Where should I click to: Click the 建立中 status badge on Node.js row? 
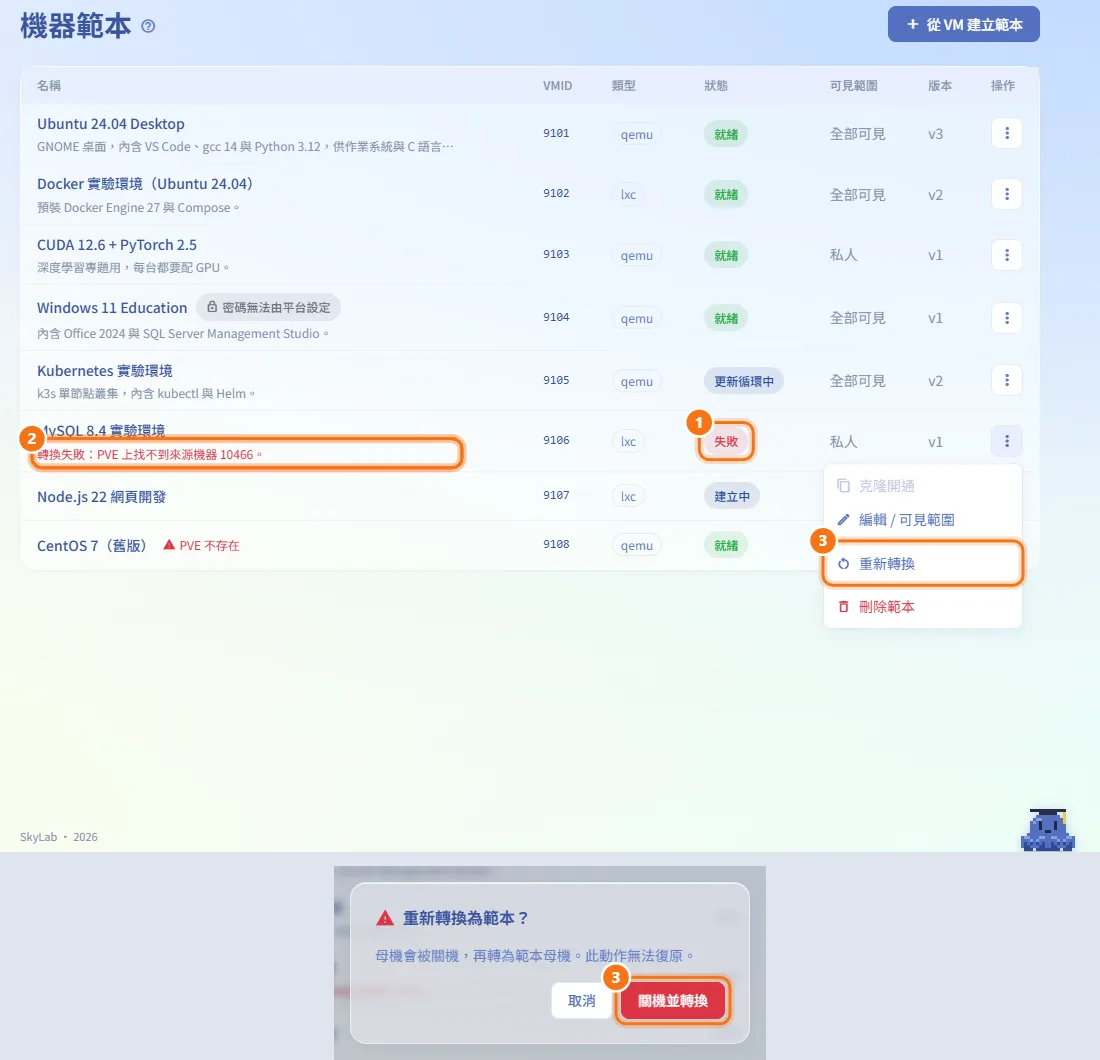click(732, 497)
